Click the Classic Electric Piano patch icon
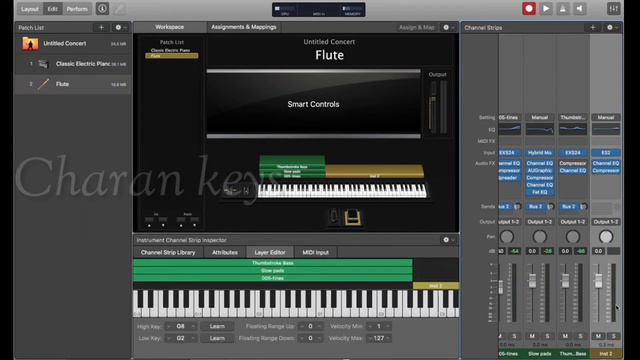Viewport: 640px width, 360px height. (43, 64)
